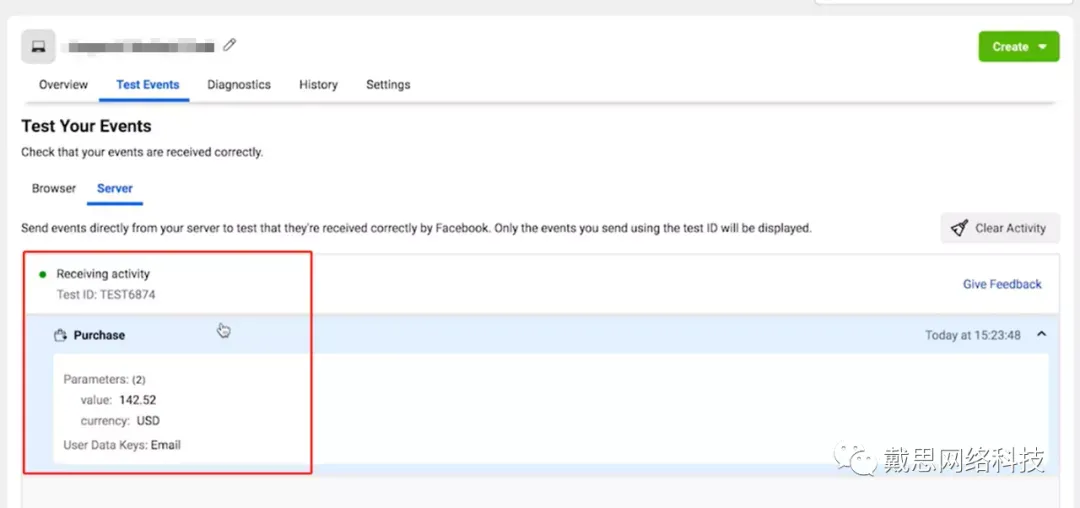Open the Diagnostics tab

[x=239, y=85]
